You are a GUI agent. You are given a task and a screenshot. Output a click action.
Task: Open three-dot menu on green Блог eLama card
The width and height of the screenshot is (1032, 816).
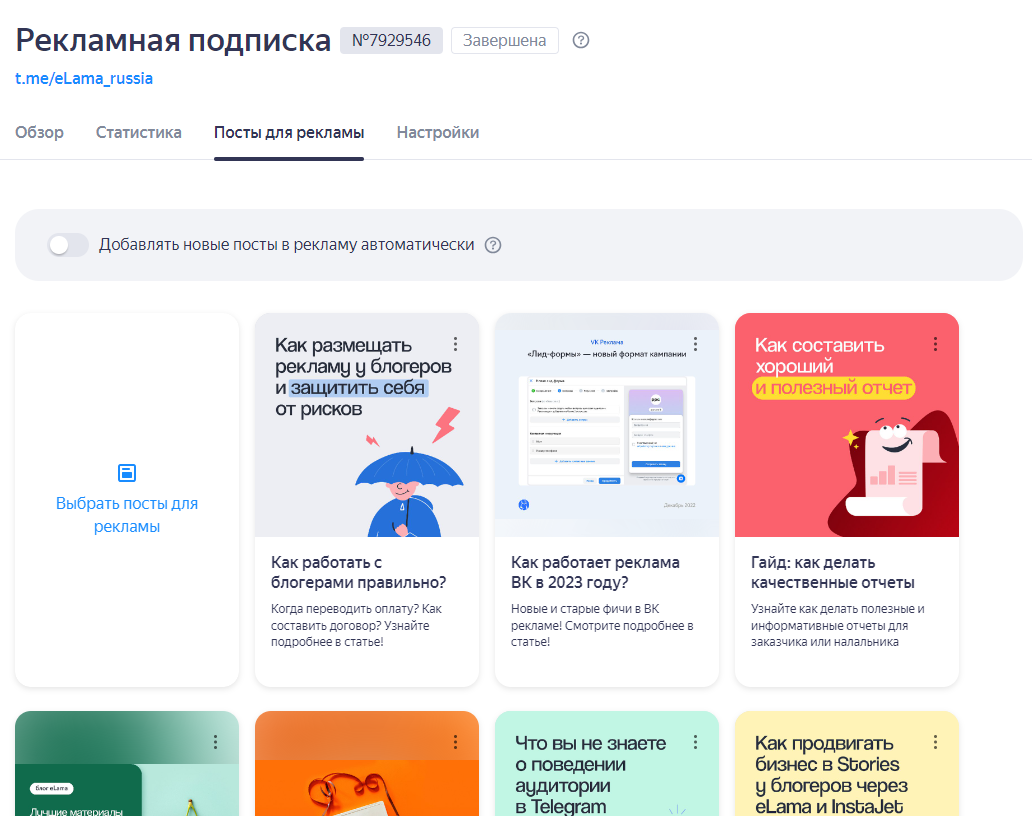click(215, 742)
